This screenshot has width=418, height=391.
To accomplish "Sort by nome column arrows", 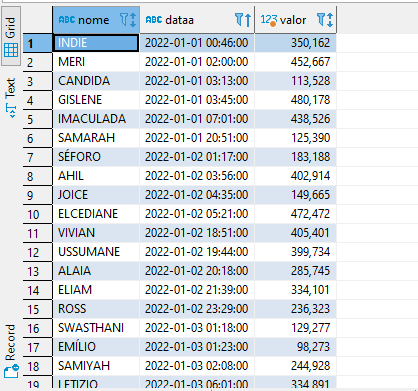I will coord(133,20).
